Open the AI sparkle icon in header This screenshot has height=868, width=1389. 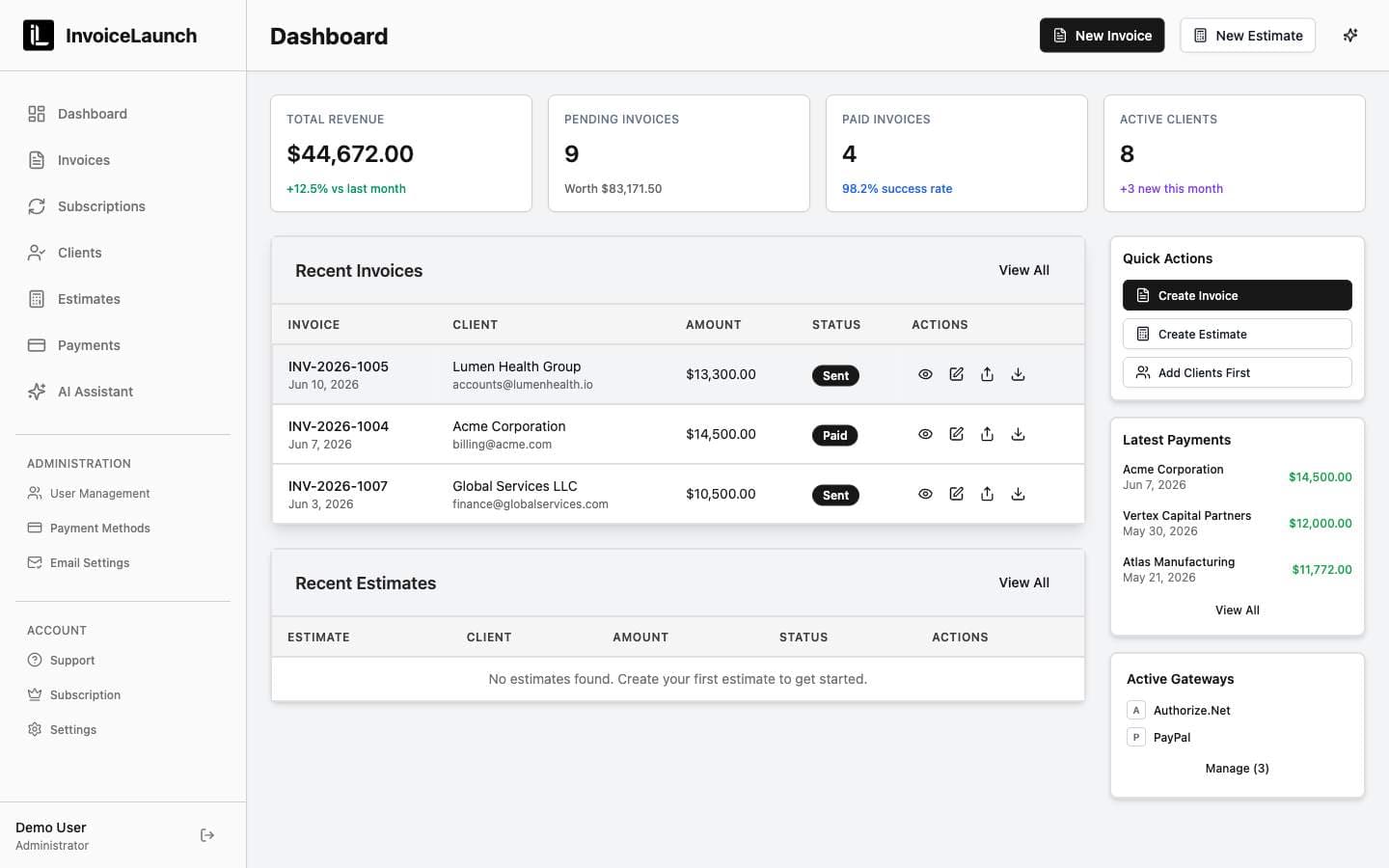(1350, 36)
